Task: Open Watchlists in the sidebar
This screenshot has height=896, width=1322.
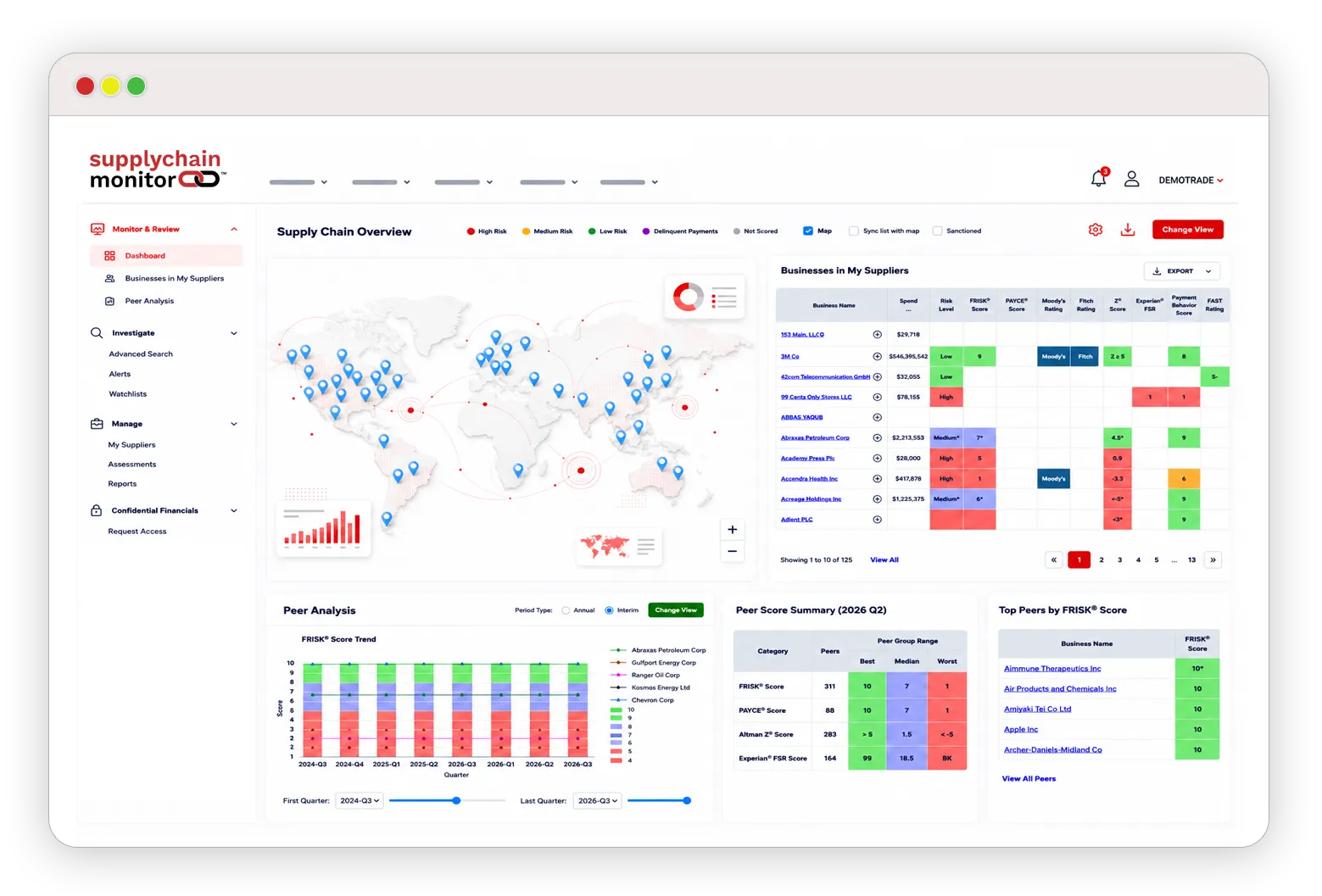Action: point(128,394)
